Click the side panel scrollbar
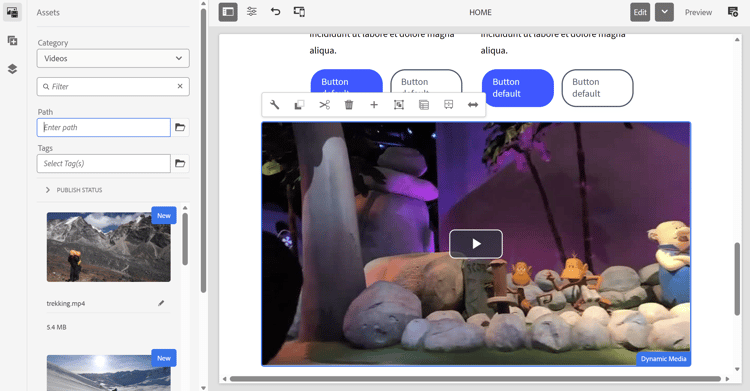 click(203, 151)
